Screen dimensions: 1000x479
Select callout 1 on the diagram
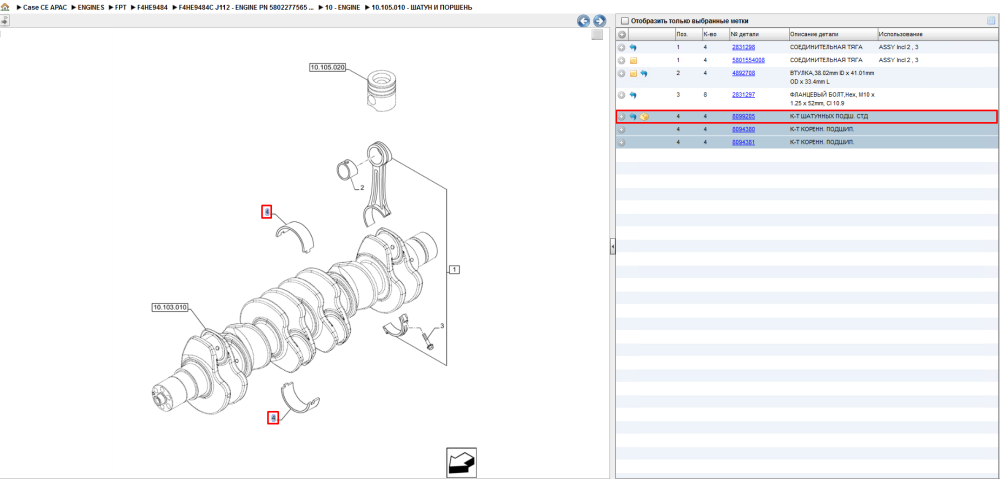point(454,270)
